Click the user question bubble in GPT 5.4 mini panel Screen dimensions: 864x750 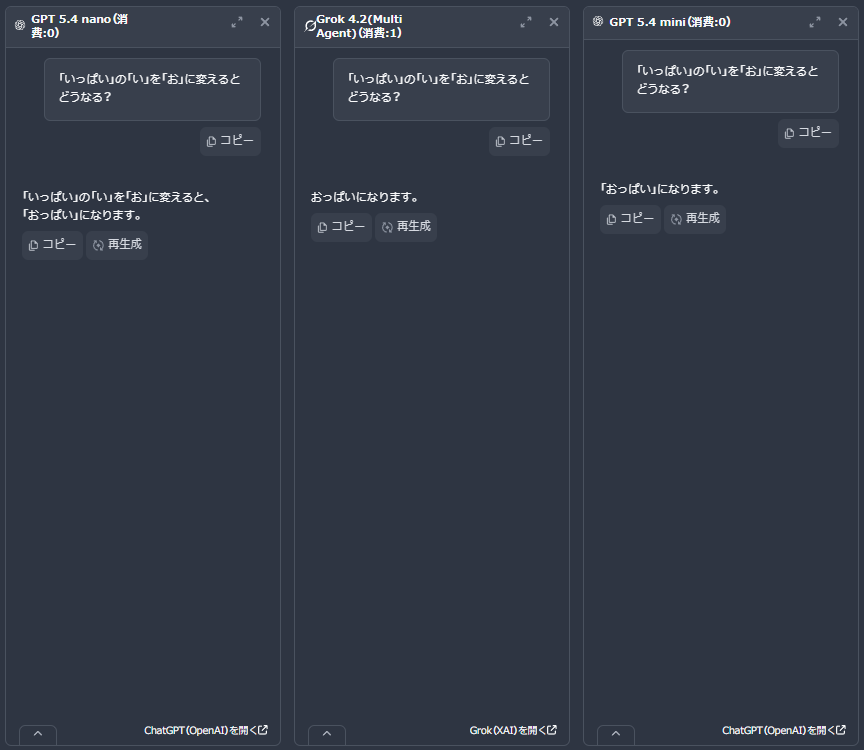(730, 82)
